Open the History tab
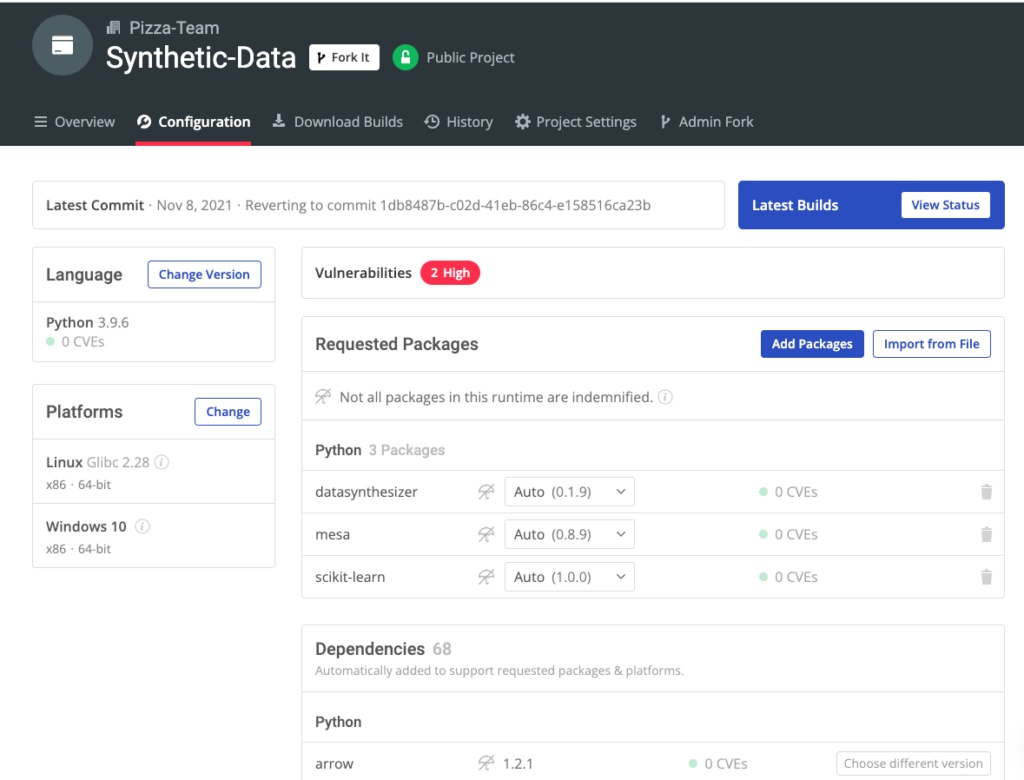This screenshot has width=1024, height=780. click(459, 121)
